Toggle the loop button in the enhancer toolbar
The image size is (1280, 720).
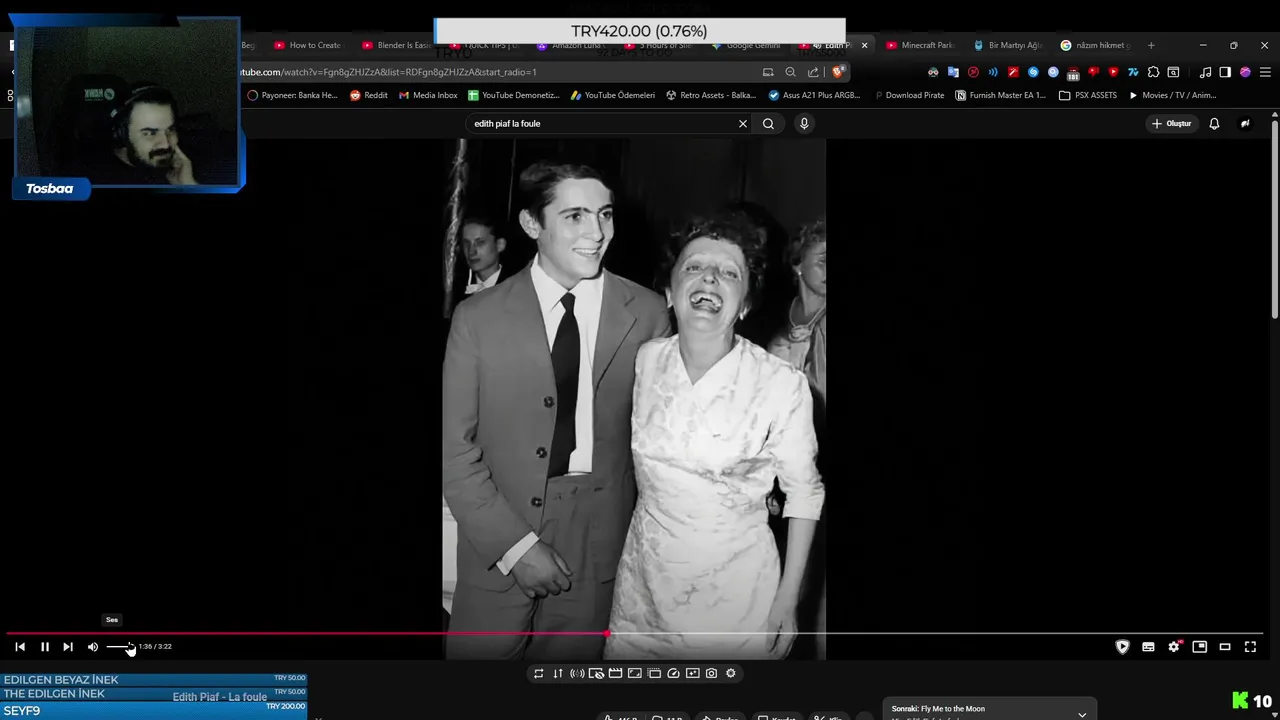point(539,673)
